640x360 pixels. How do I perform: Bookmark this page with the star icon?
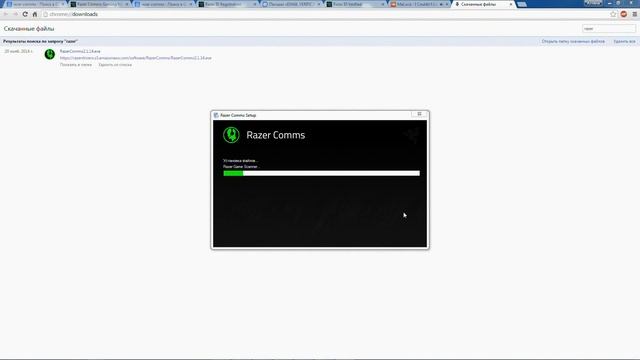coord(613,14)
